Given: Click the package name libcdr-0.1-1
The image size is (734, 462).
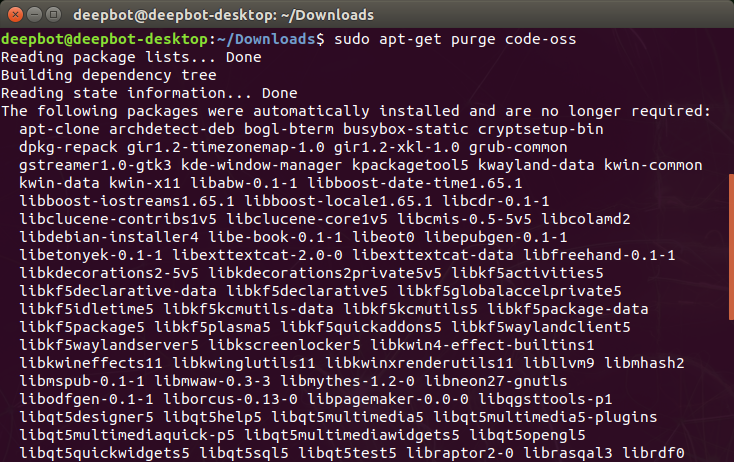Looking at the screenshot, I should pos(496,201).
